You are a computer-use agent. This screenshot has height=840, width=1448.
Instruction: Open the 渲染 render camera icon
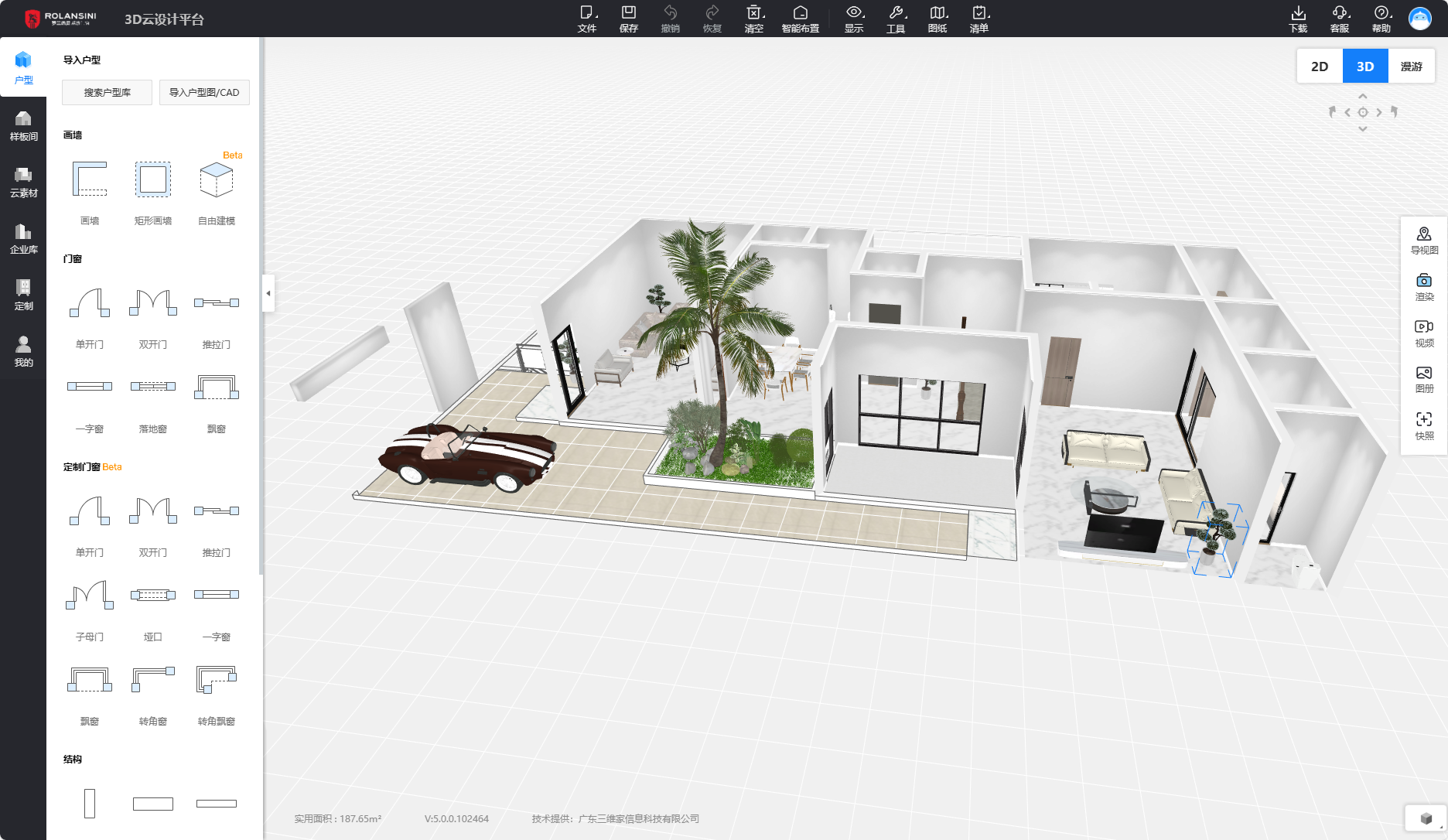[1424, 286]
